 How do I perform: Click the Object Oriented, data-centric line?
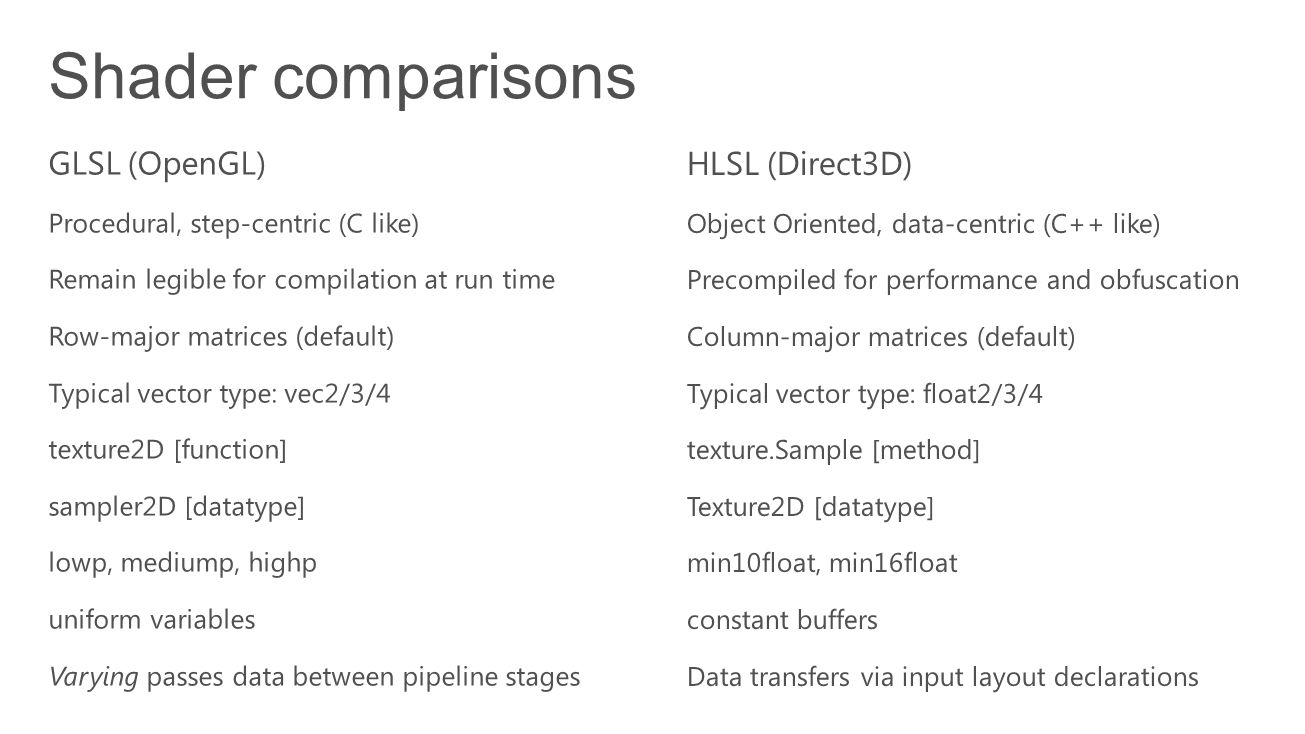pos(923,224)
